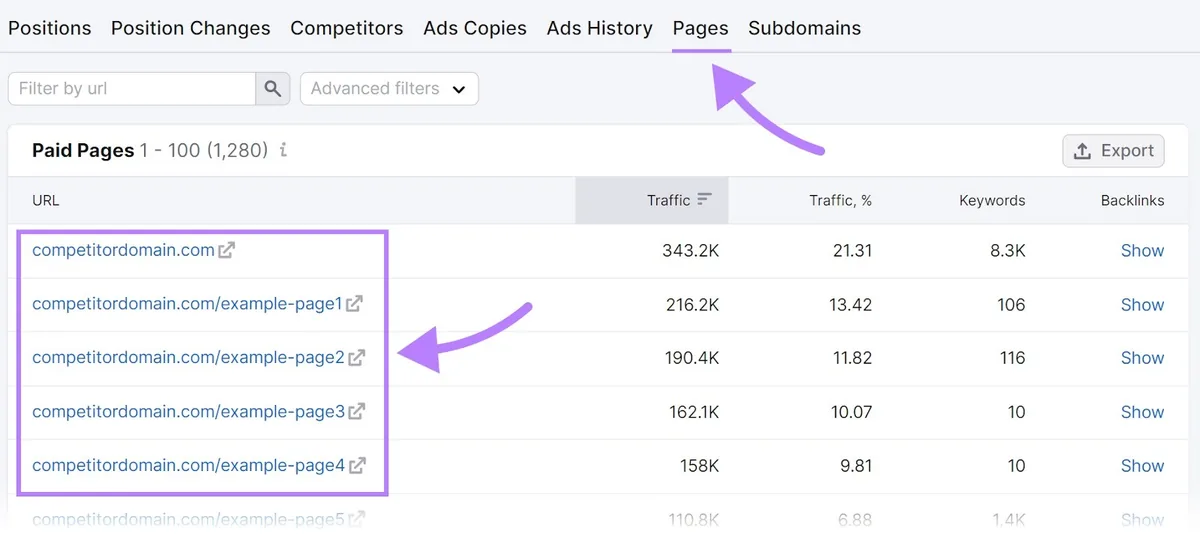Select the Pages tab

coord(701,28)
